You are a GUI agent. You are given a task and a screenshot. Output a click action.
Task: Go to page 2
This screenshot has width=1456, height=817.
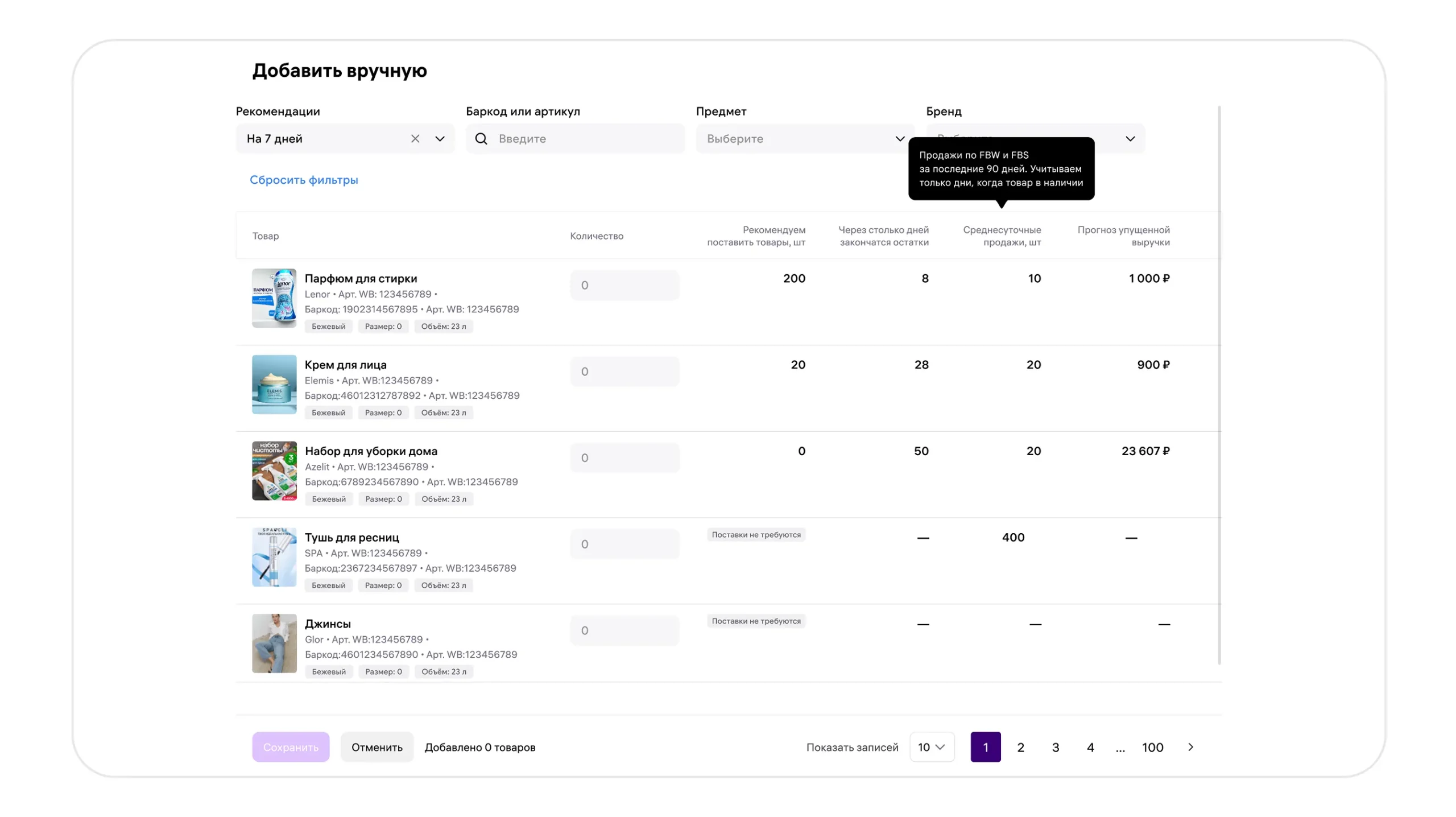1020,747
